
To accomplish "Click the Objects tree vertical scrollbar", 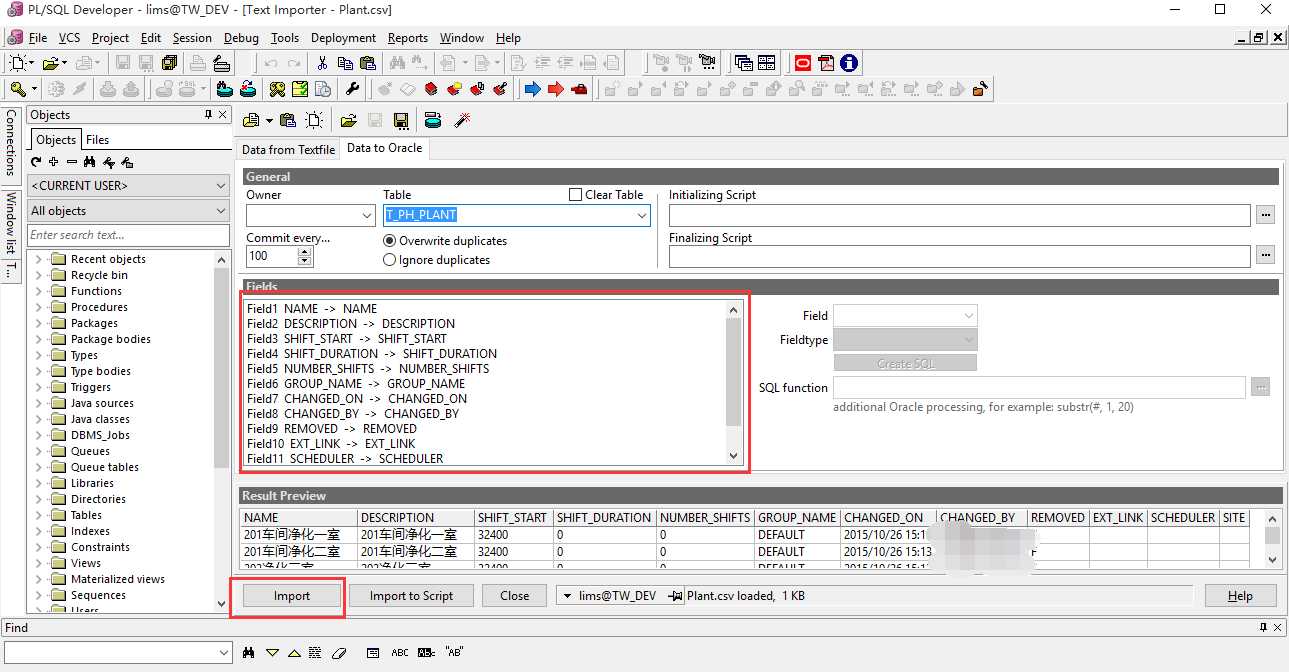I will pyautogui.click(x=222, y=431).
